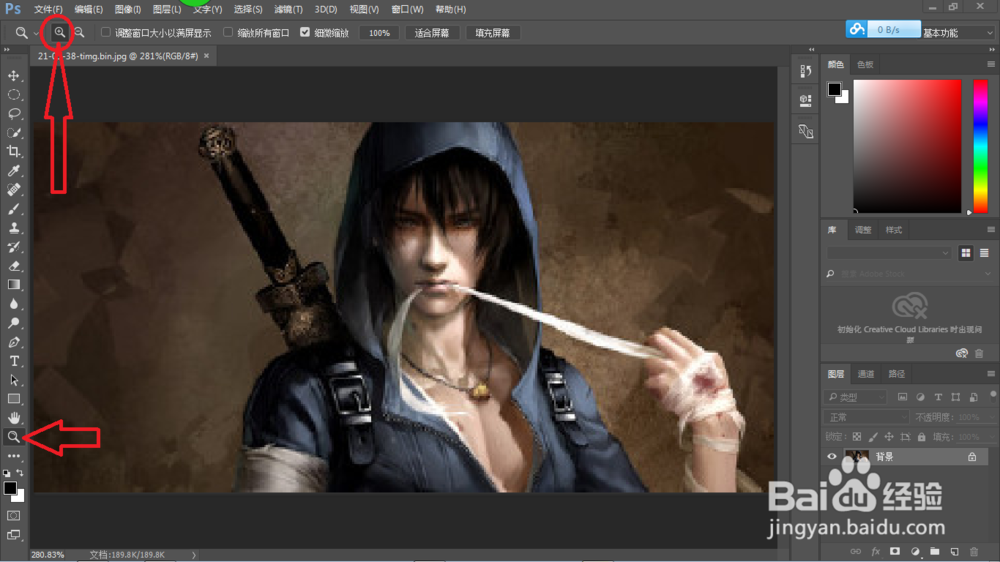Image resolution: width=1000 pixels, height=562 pixels.
Task: Select the Eyedropper tool
Action: click(13, 170)
